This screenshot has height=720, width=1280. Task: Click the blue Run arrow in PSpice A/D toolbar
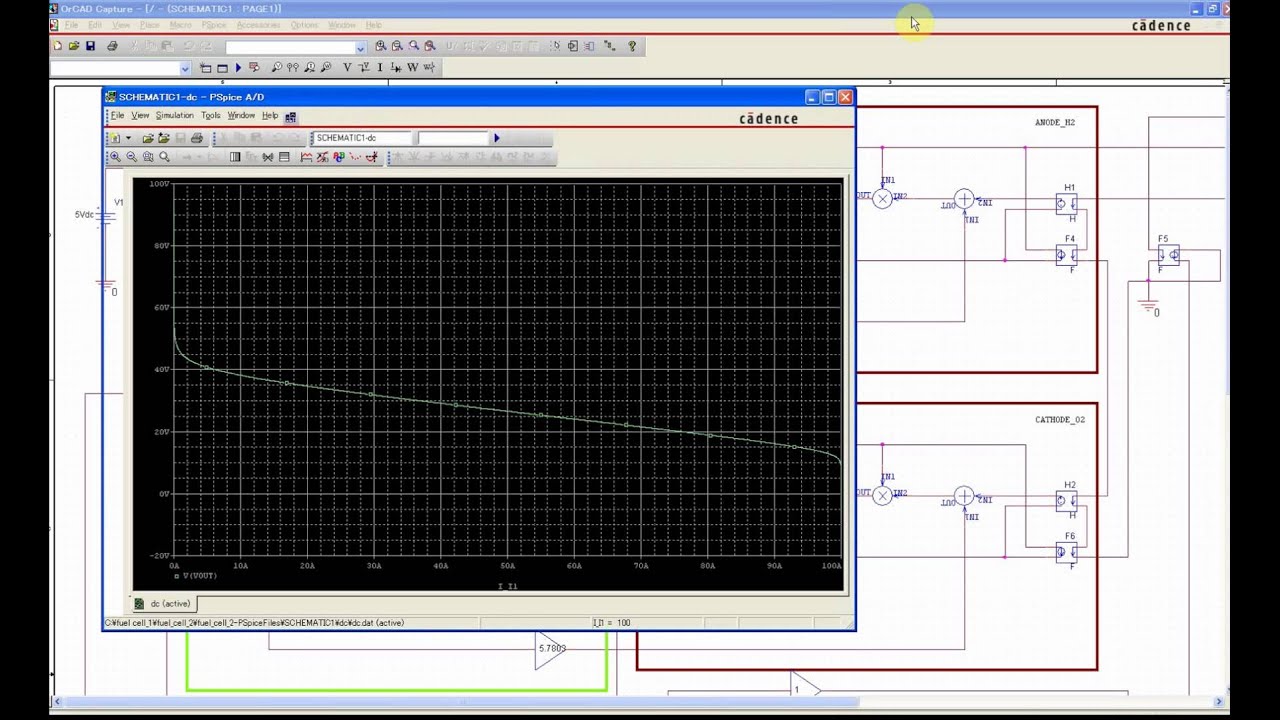point(496,138)
